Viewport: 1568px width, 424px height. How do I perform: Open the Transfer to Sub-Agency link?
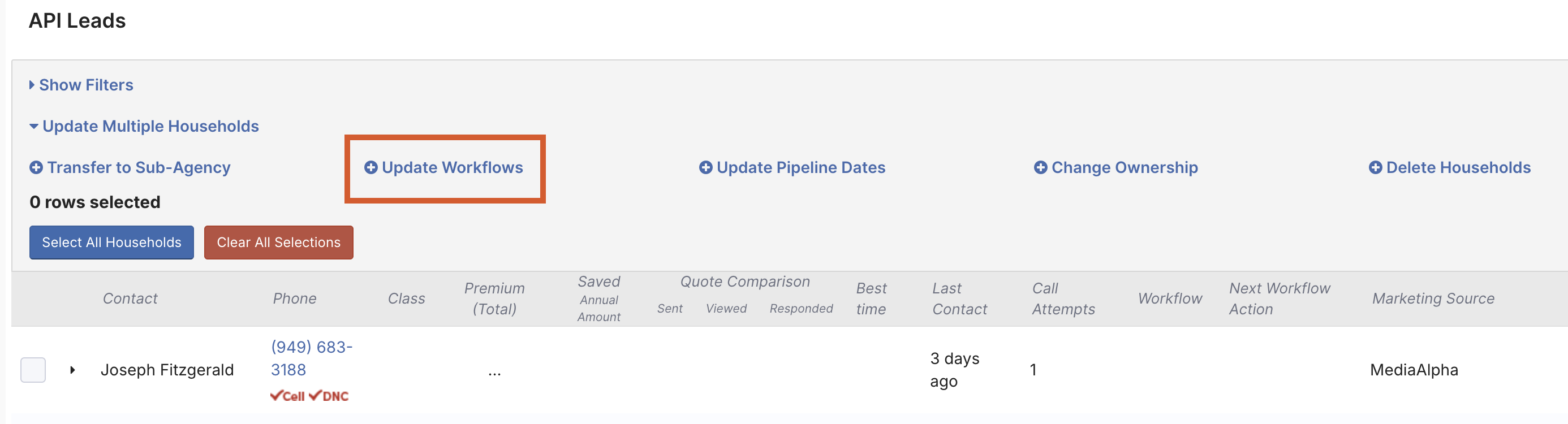pyautogui.click(x=139, y=167)
